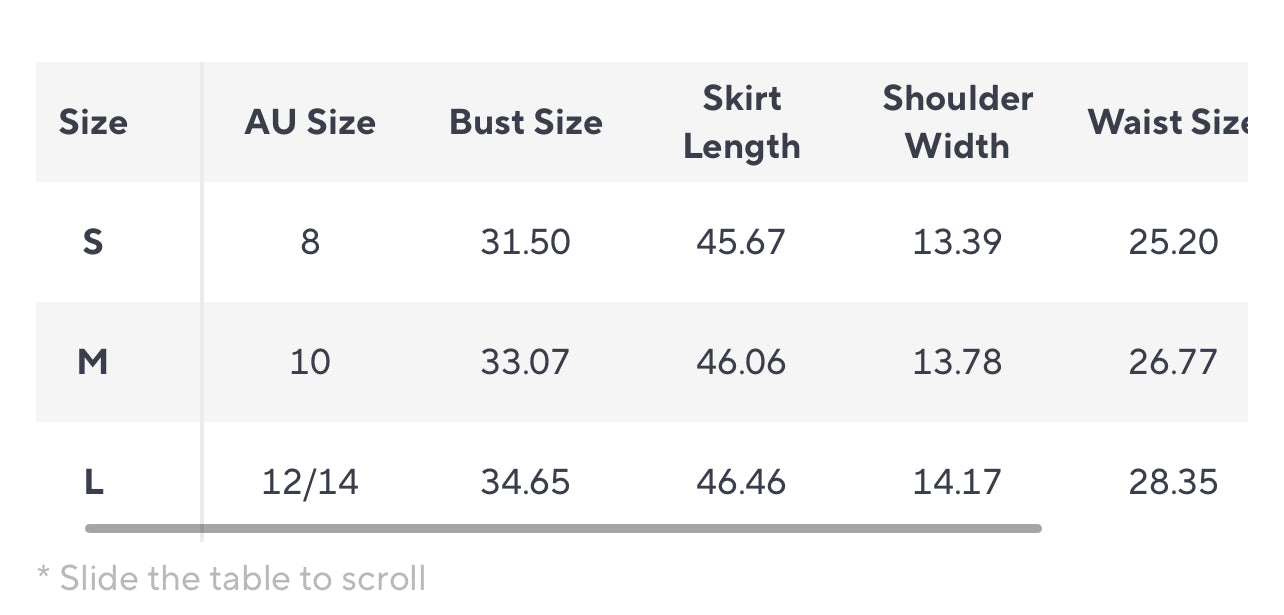The height and width of the screenshot is (615, 1284).
Task: Select the Size column header
Action: (93, 122)
